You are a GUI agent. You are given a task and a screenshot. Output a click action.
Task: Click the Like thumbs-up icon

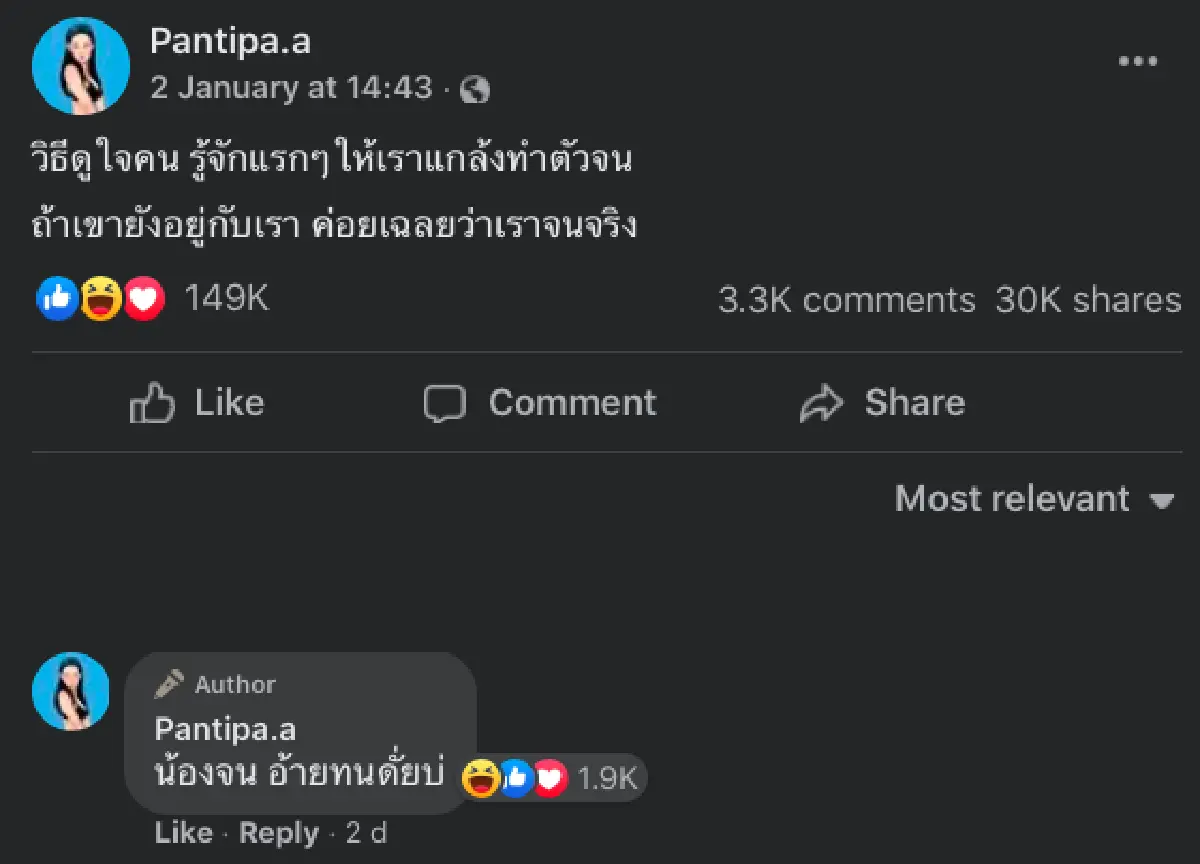151,402
